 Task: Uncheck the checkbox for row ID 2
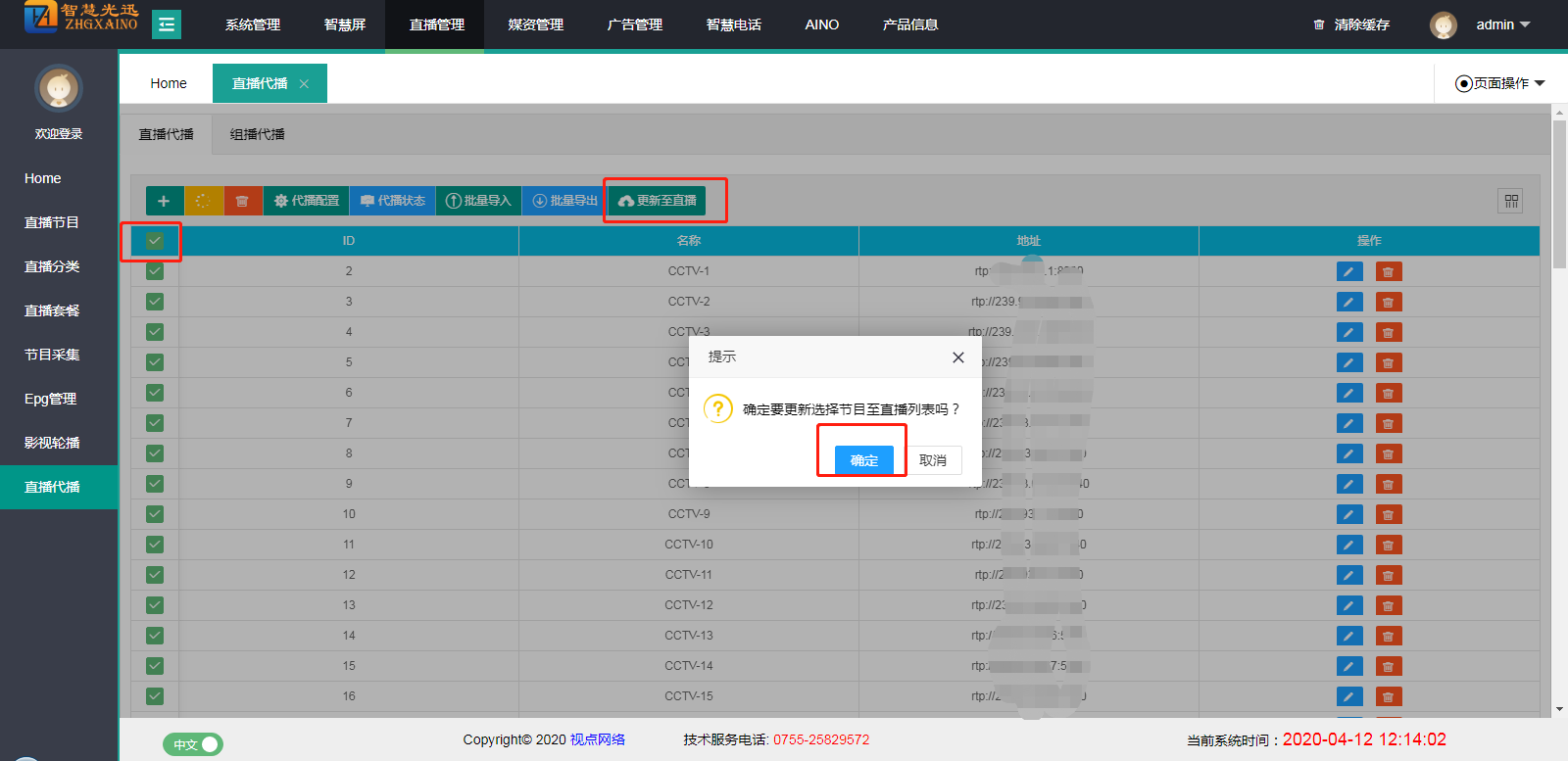point(155,271)
